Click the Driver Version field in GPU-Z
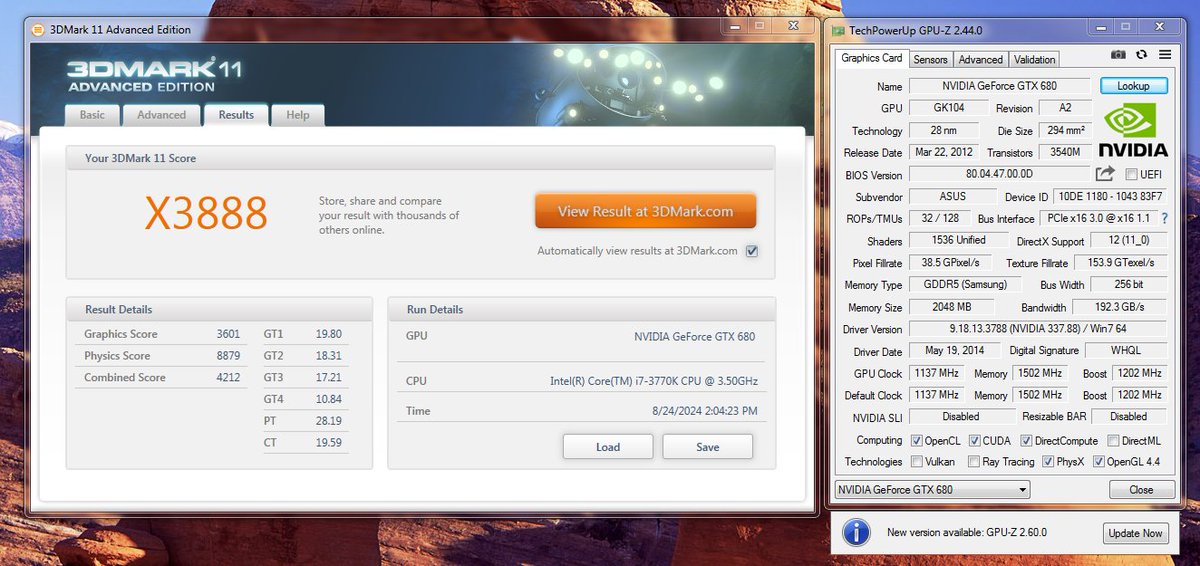The image size is (1200, 566). pos(1037,329)
